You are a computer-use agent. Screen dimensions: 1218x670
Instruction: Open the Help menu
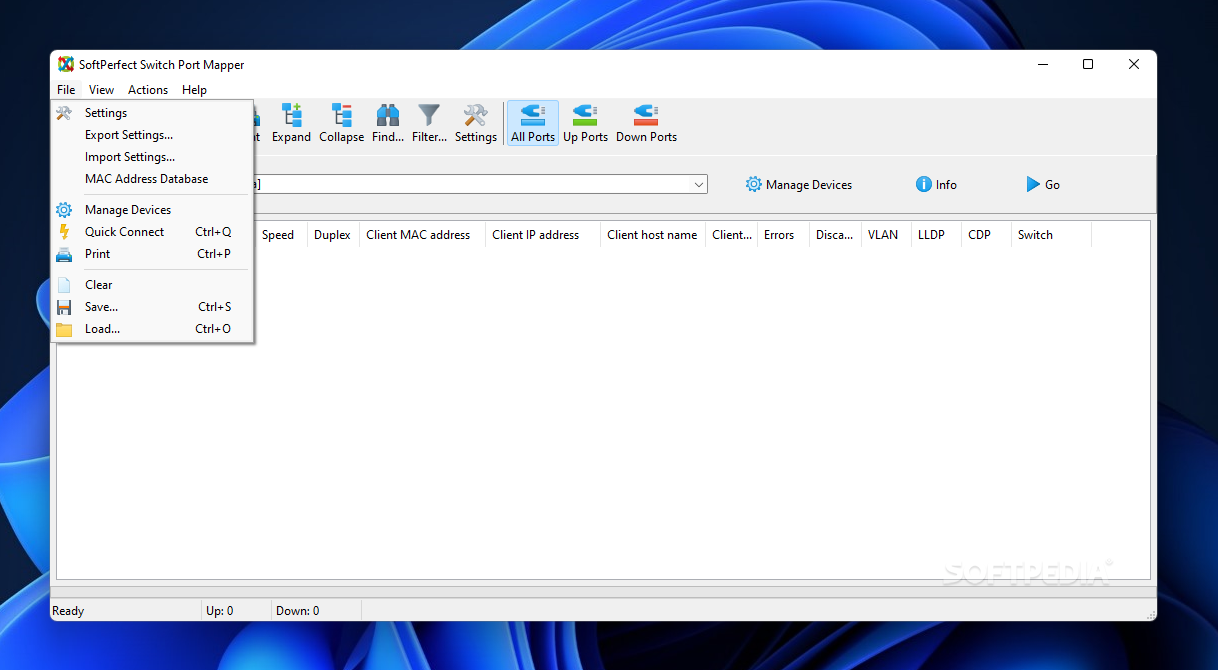click(194, 90)
